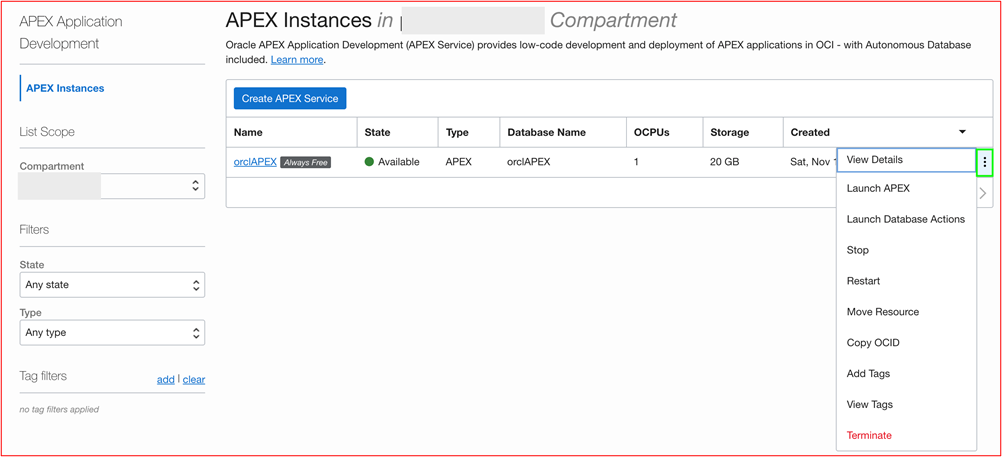Click the Sat, Nov created date cell

pos(813,162)
